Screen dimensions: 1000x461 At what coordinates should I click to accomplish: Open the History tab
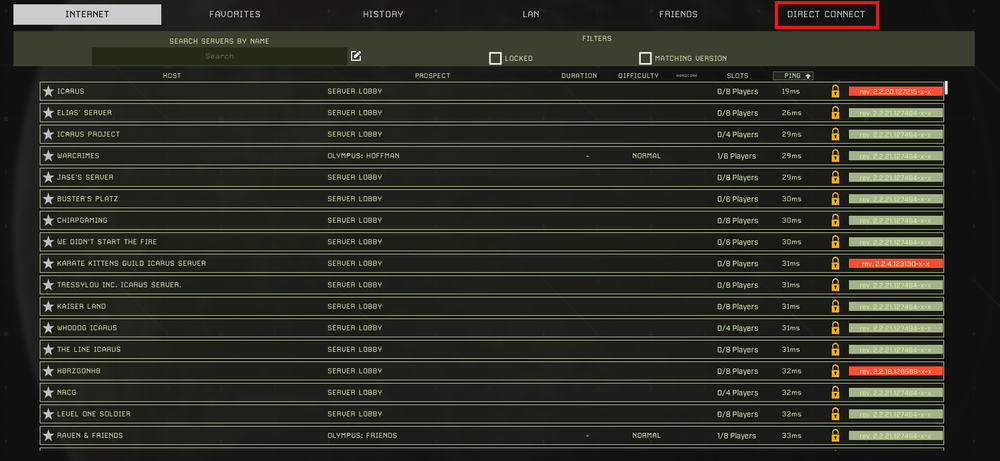(383, 14)
